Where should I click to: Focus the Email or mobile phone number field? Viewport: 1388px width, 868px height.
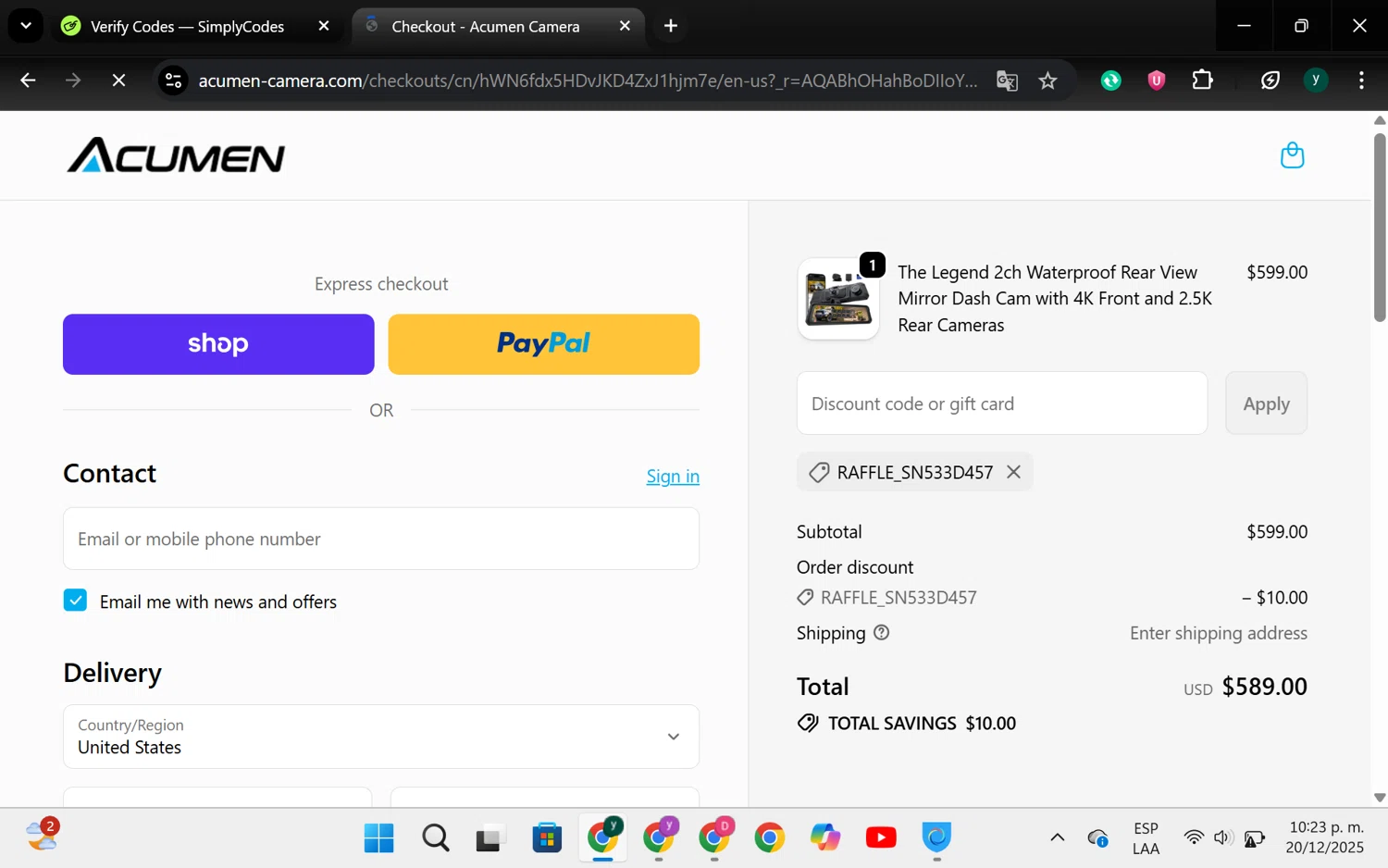(x=381, y=539)
